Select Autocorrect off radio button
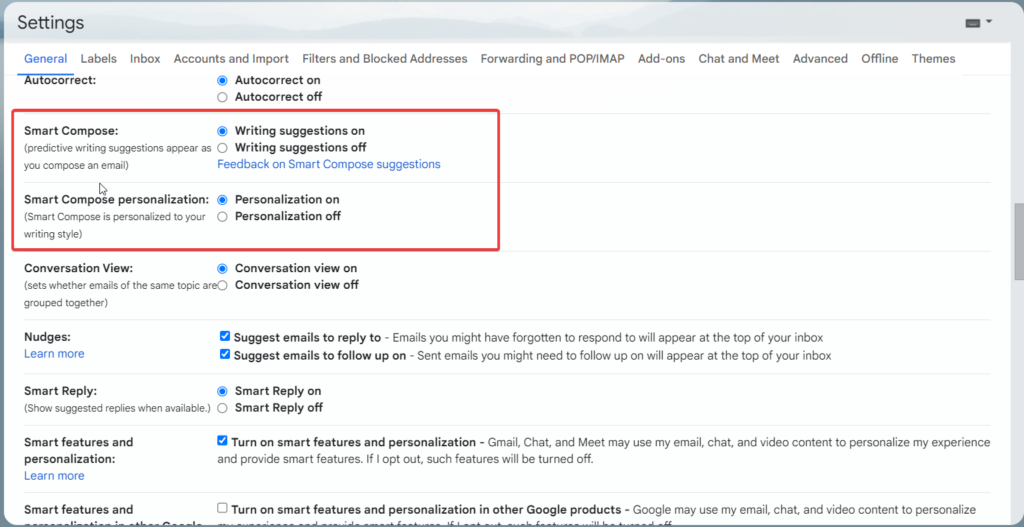The height and width of the screenshot is (527, 1024). [x=222, y=97]
